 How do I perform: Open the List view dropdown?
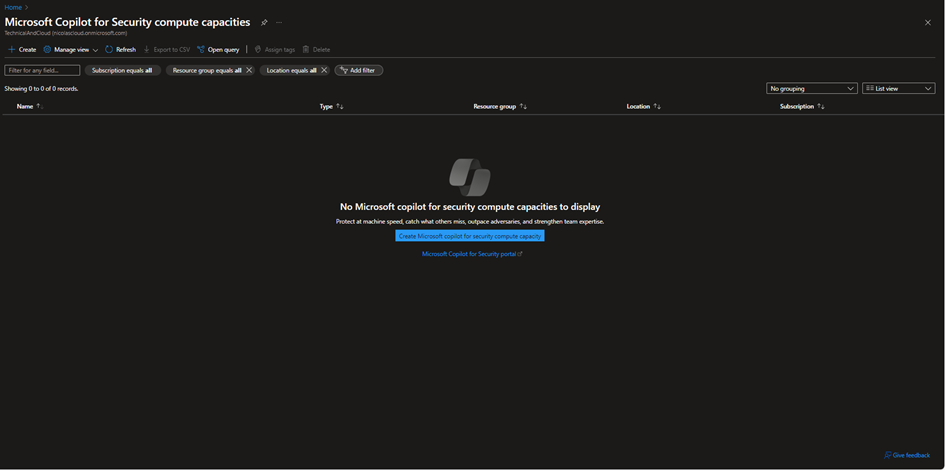click(898, 88)
